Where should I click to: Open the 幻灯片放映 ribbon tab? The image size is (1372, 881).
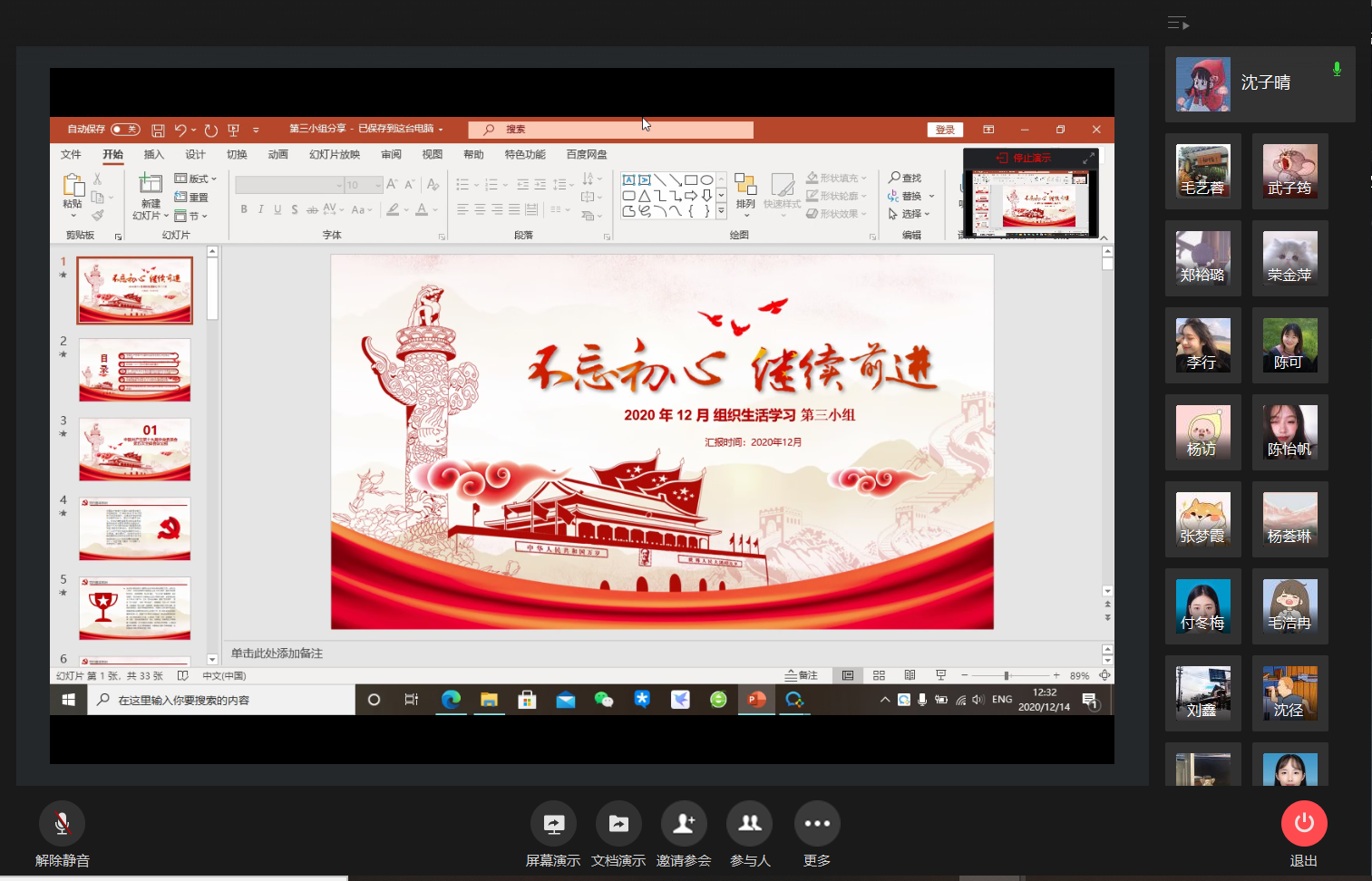click(335, 155)
